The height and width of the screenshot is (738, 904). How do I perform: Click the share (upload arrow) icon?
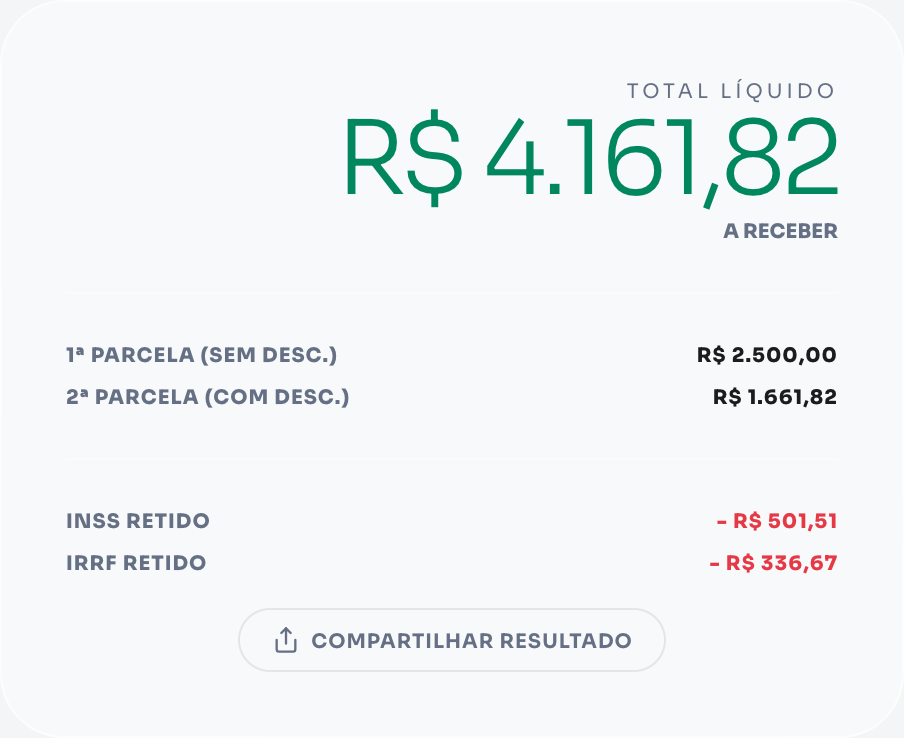point(286,640)
